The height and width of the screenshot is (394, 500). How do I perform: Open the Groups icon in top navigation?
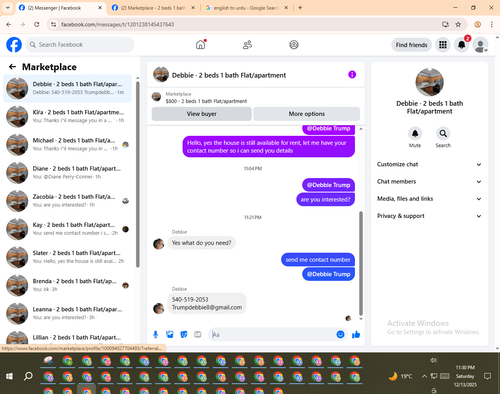click(294, 45)
